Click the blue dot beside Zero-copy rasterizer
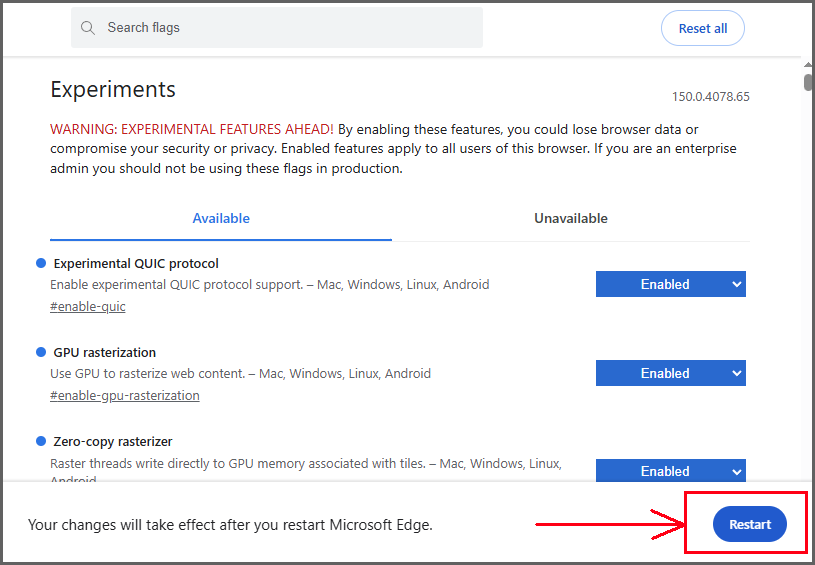This screenshot has width=815, height=565. click(41, 441)
